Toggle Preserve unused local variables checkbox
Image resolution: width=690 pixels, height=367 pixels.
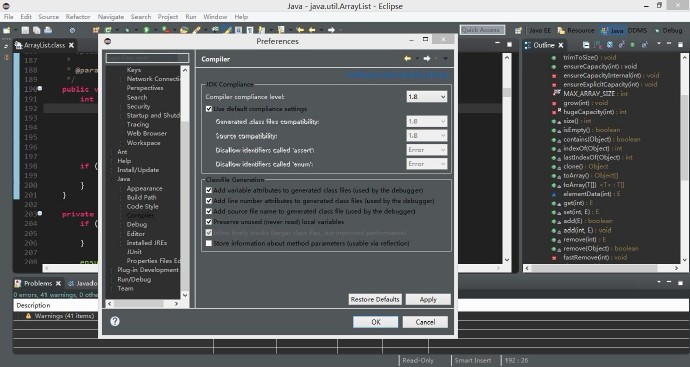click(x=209, y=222)
